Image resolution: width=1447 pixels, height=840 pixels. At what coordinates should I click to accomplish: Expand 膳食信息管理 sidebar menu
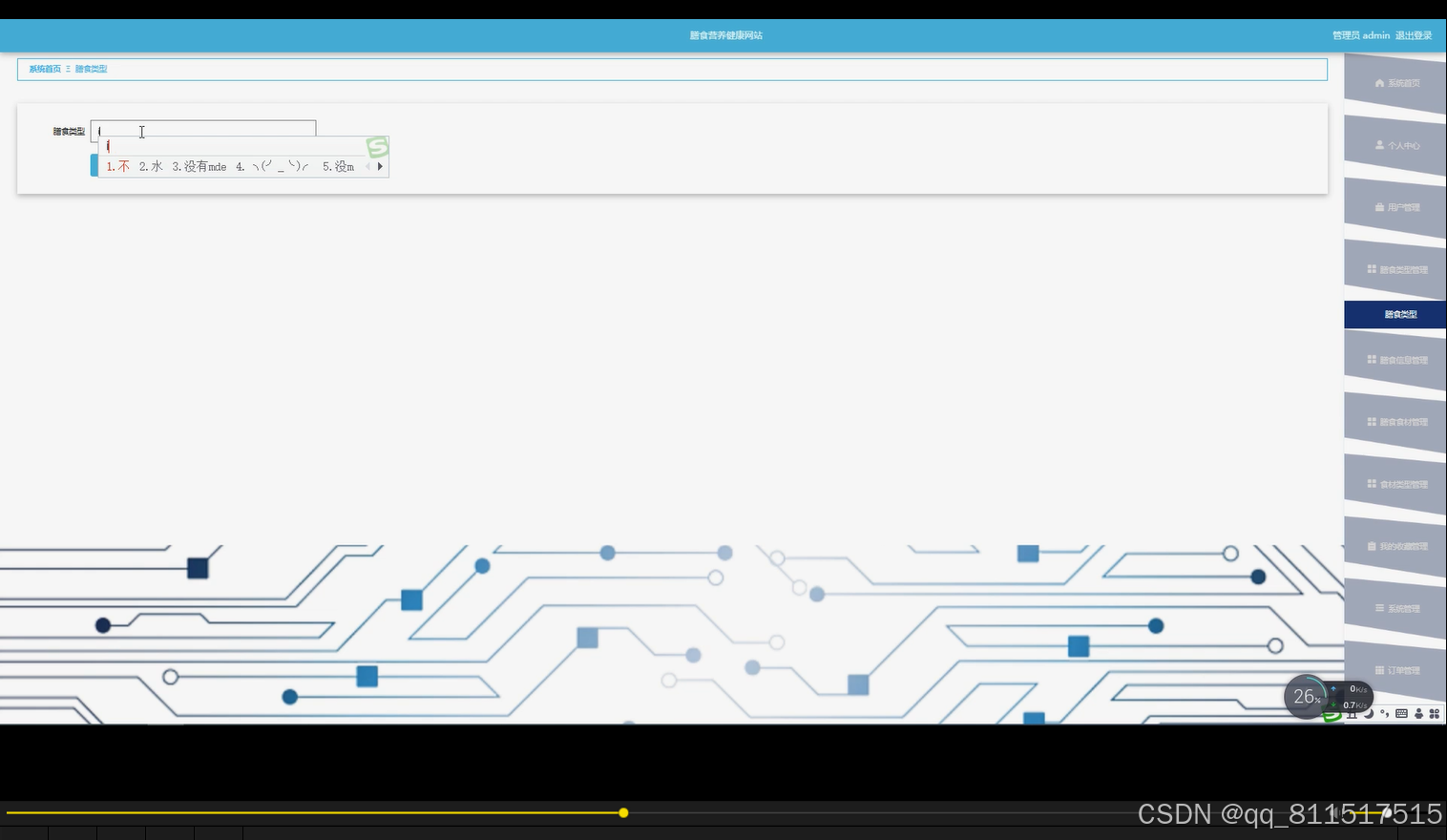click(x=1395, y=360)
